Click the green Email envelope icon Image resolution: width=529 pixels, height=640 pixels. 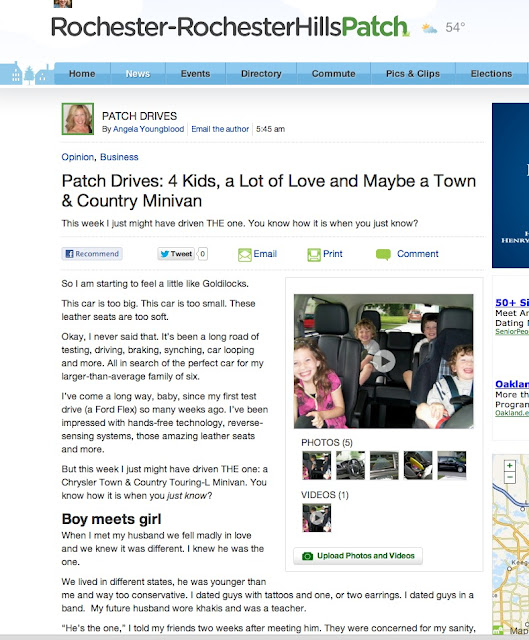[244, 255]
